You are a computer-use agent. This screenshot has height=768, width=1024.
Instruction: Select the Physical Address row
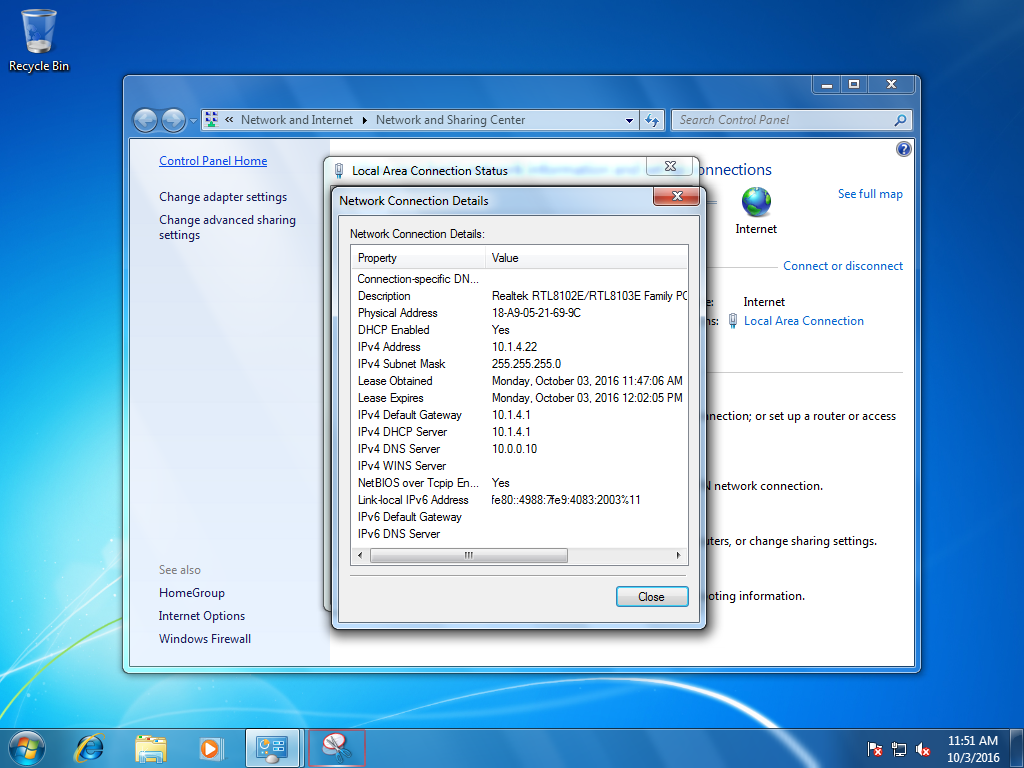[519, 313]
